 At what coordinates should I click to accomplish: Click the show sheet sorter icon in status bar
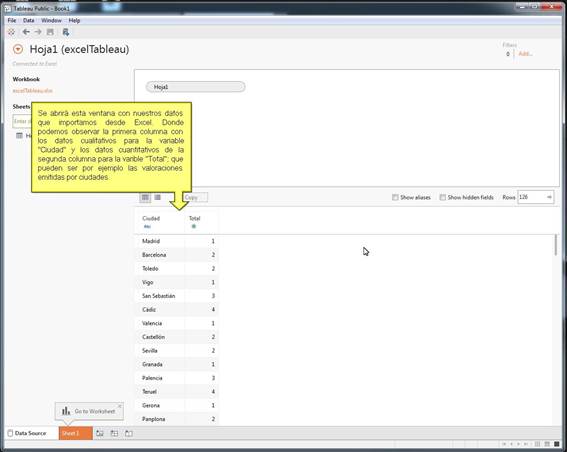point(538,444)
